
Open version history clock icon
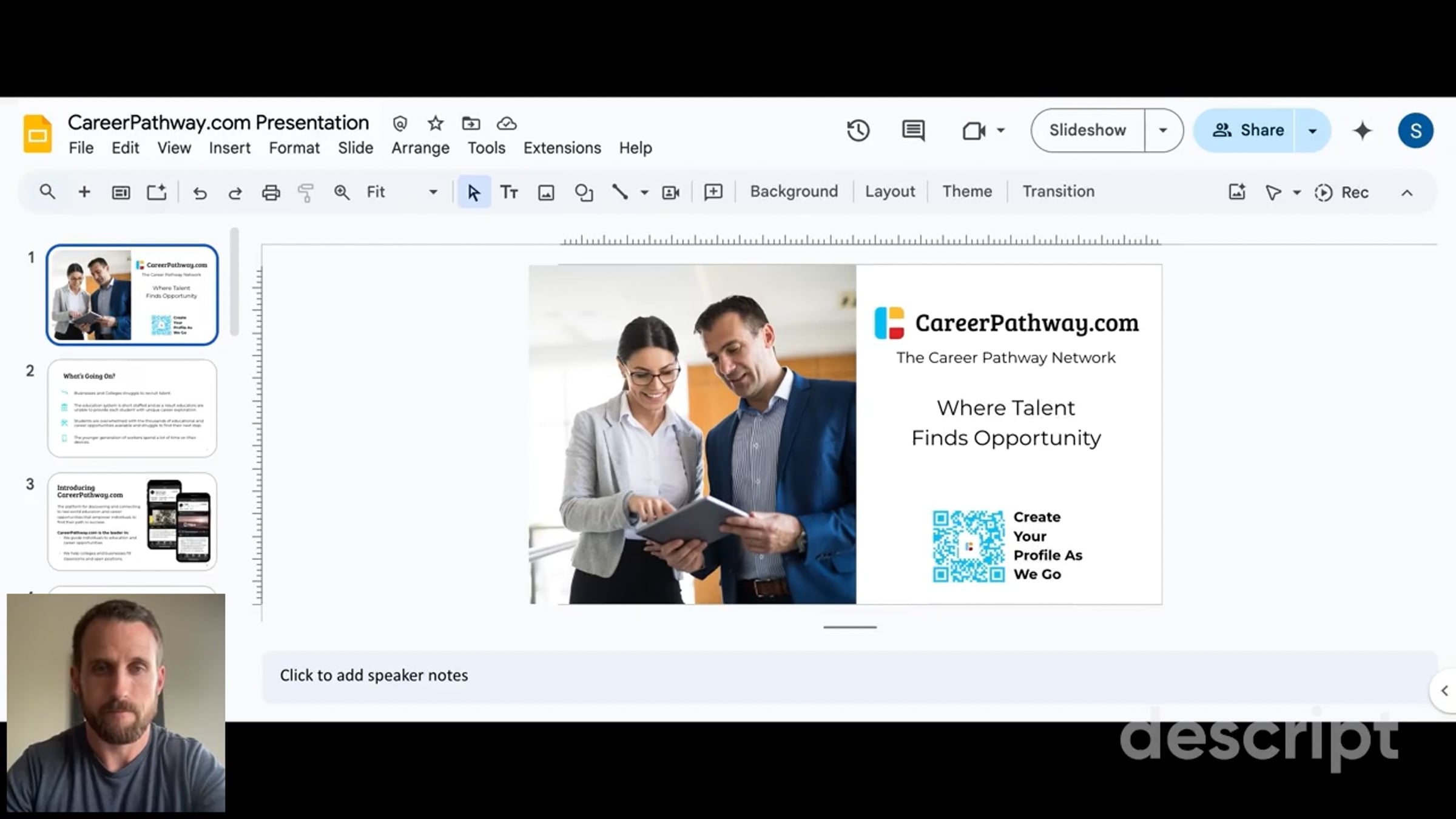[858, 130]
